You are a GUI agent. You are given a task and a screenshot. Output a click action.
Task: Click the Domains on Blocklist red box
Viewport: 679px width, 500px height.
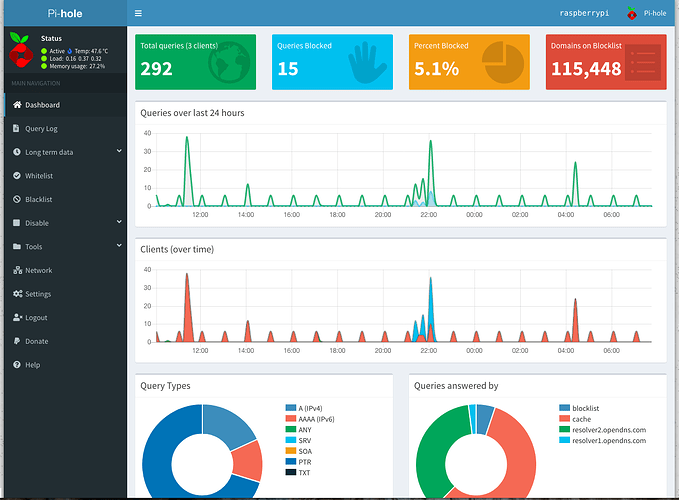(x=605, y=62)
